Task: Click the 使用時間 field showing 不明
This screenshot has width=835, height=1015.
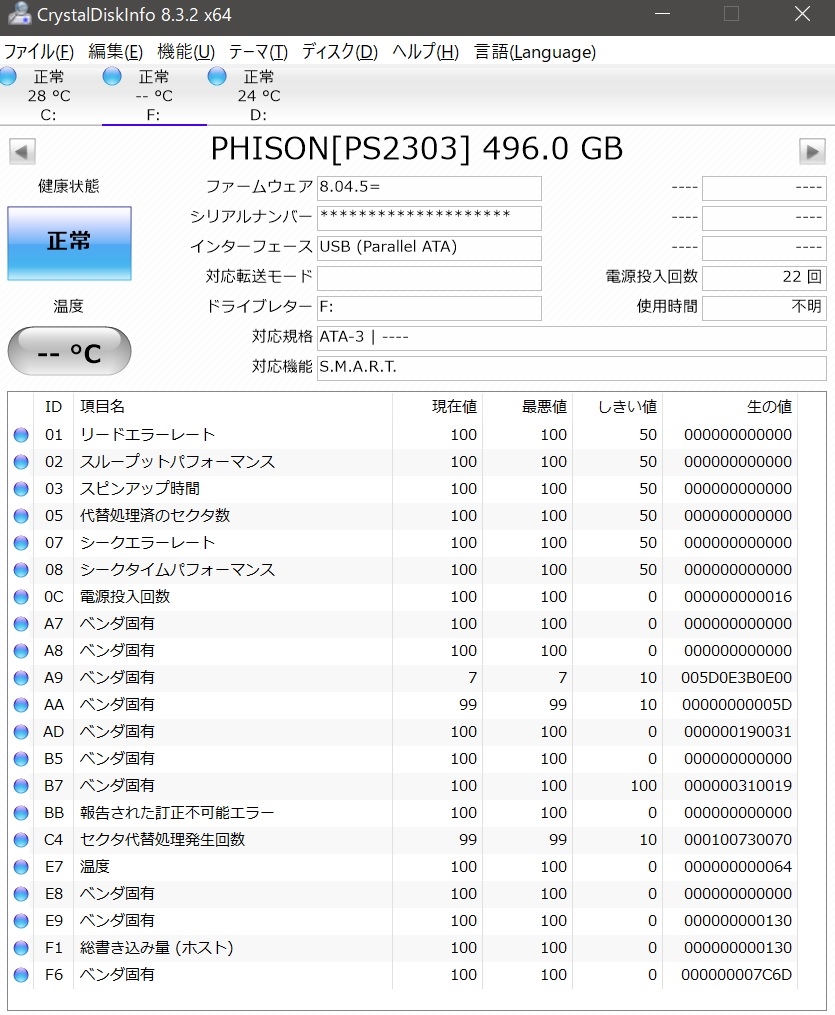Action: pos(764,308)
